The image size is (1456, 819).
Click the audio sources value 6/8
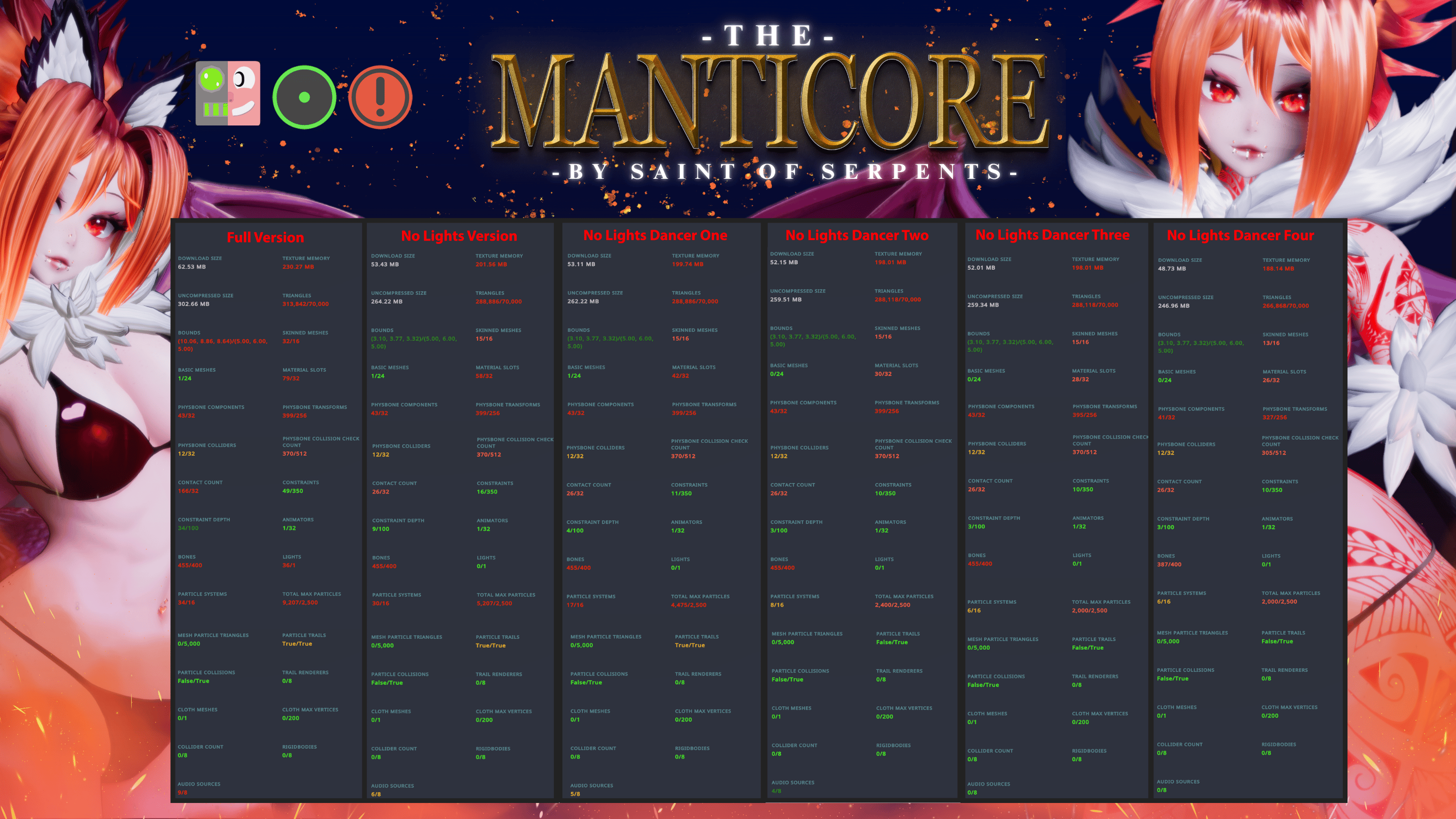coord(375,794)
